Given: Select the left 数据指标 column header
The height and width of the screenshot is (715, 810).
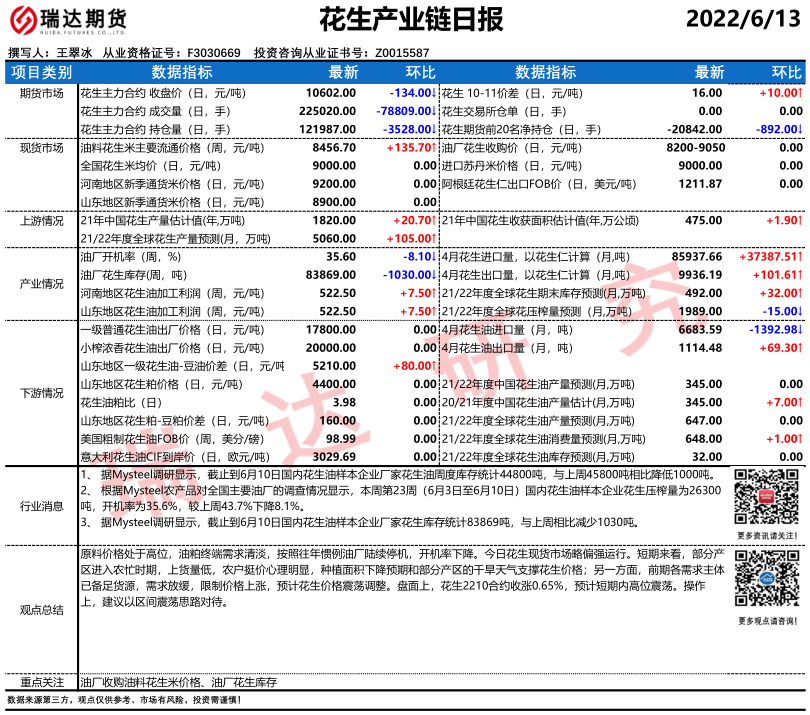Looking at the screenshot, I should click(181, 73).
